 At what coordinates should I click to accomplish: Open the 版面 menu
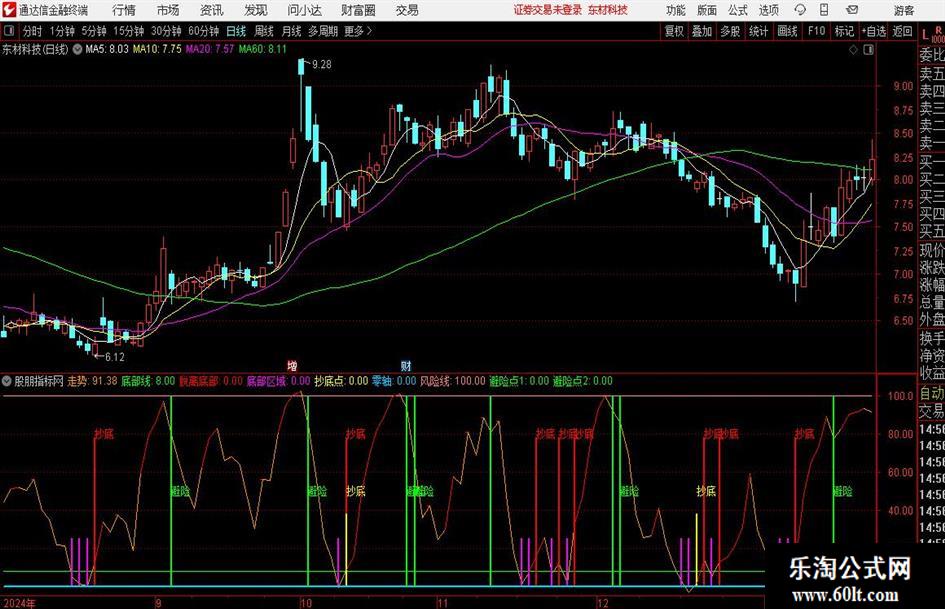click(x=706, y=10)
